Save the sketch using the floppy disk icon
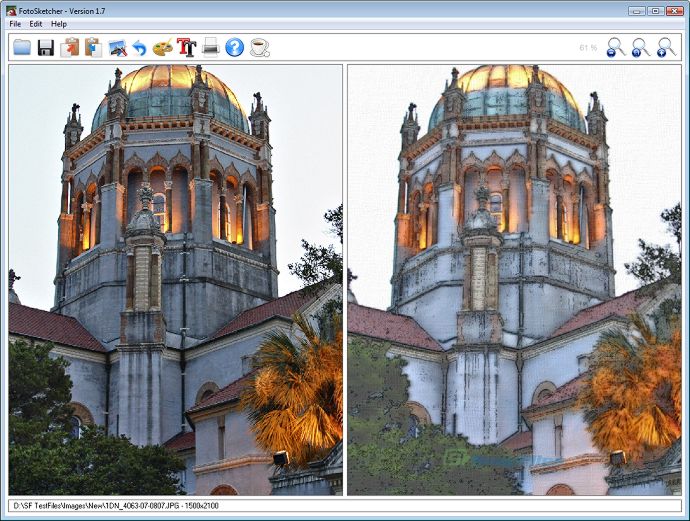The image size is (690, 521). coord(46,47)
